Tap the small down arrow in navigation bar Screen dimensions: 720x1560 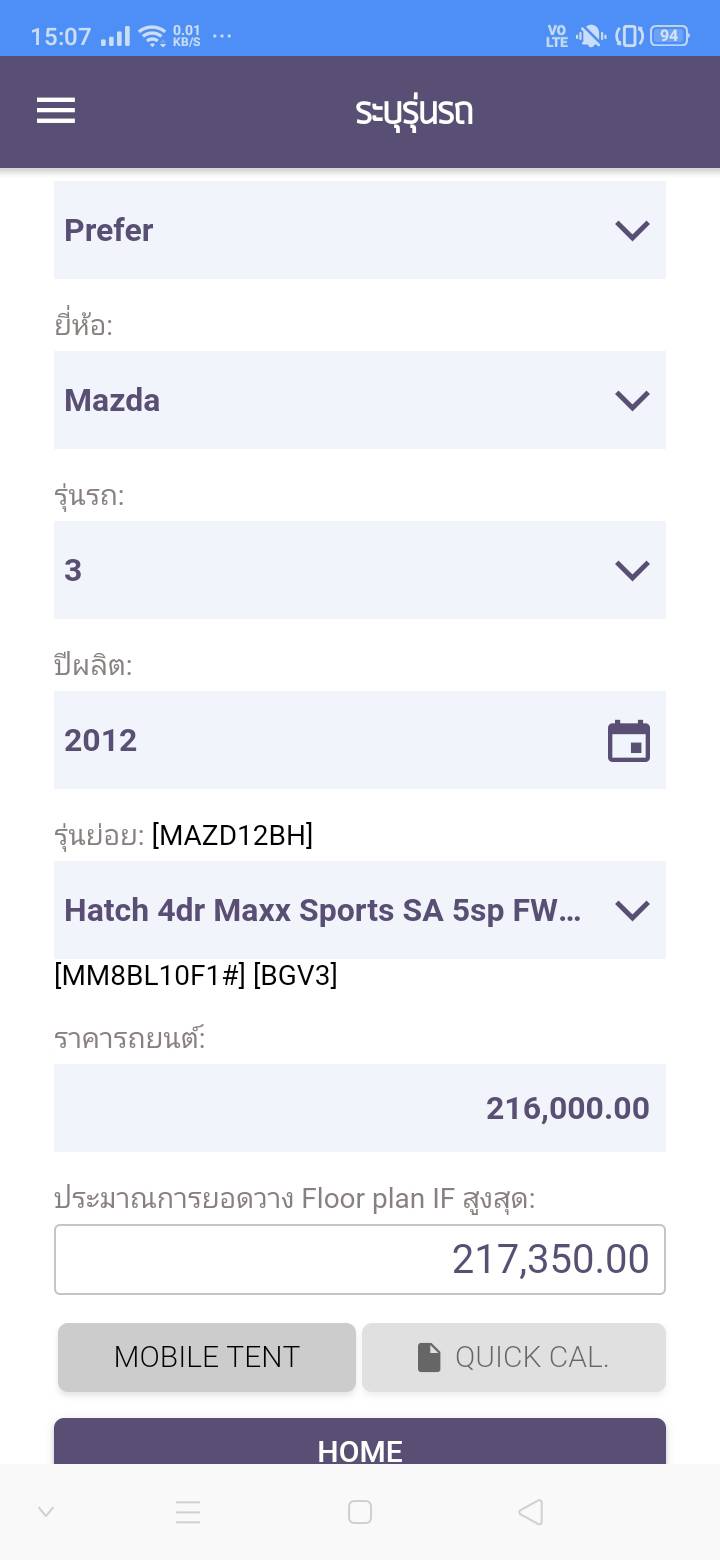point(46,1511)
